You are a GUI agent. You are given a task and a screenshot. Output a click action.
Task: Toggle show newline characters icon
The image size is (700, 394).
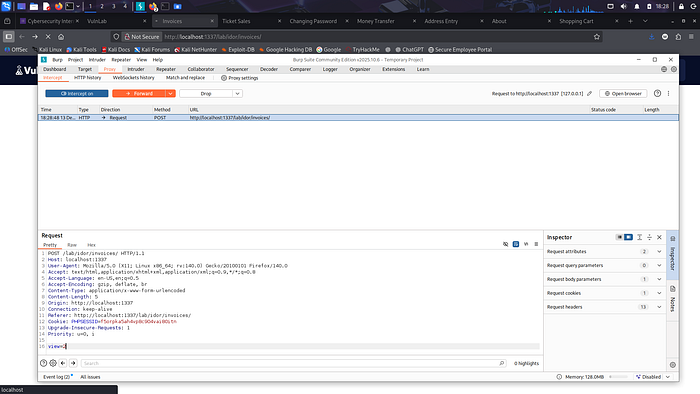(526, 244)
